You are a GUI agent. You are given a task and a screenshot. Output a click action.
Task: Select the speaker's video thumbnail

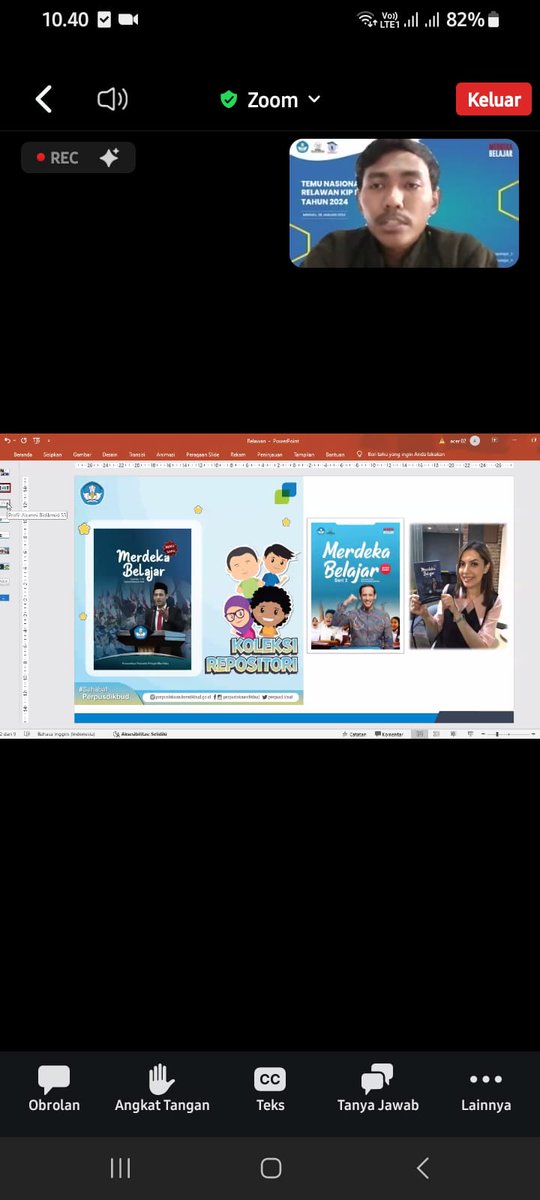404,203
